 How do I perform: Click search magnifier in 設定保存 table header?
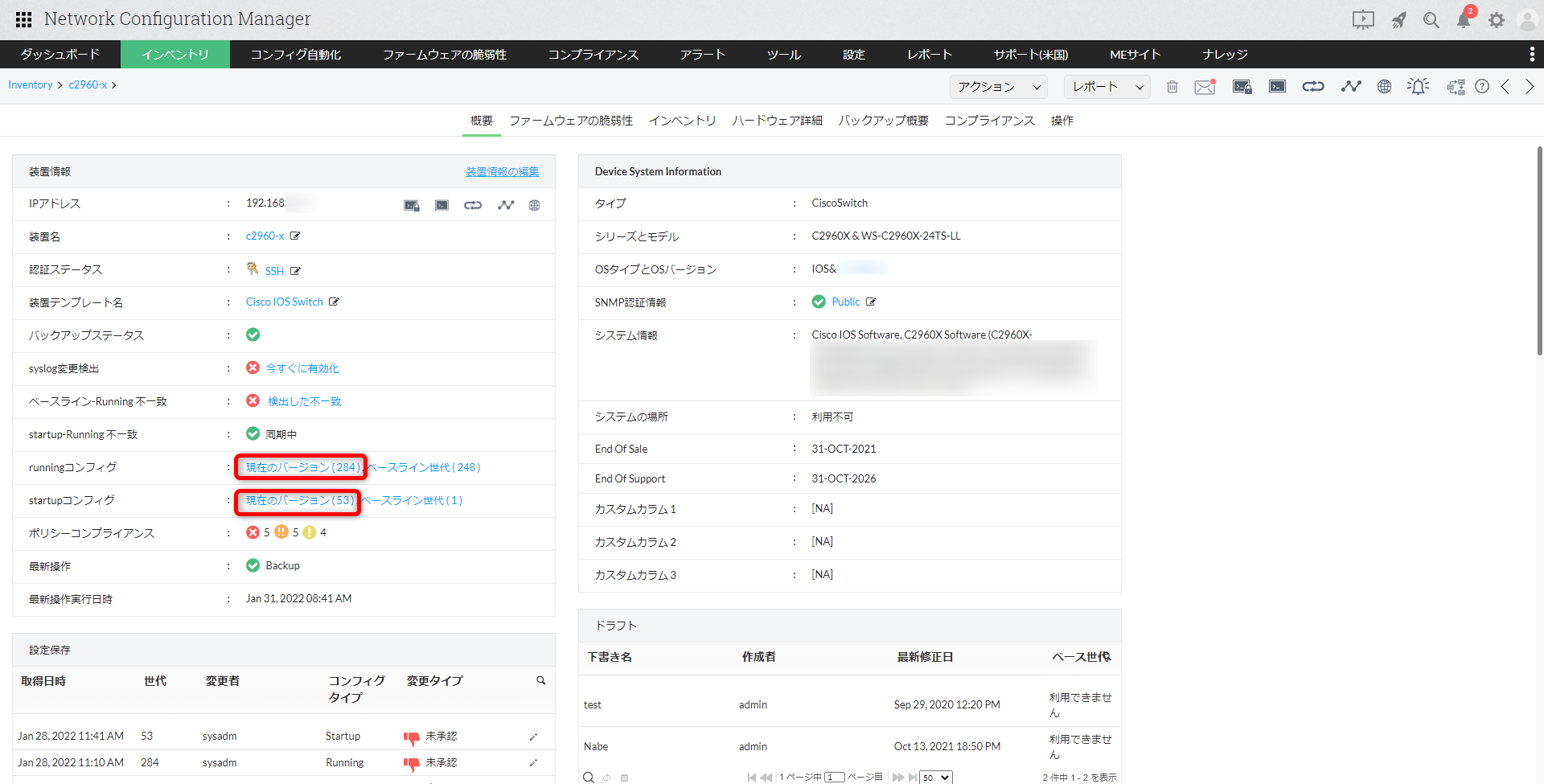[x=541, y=680]
